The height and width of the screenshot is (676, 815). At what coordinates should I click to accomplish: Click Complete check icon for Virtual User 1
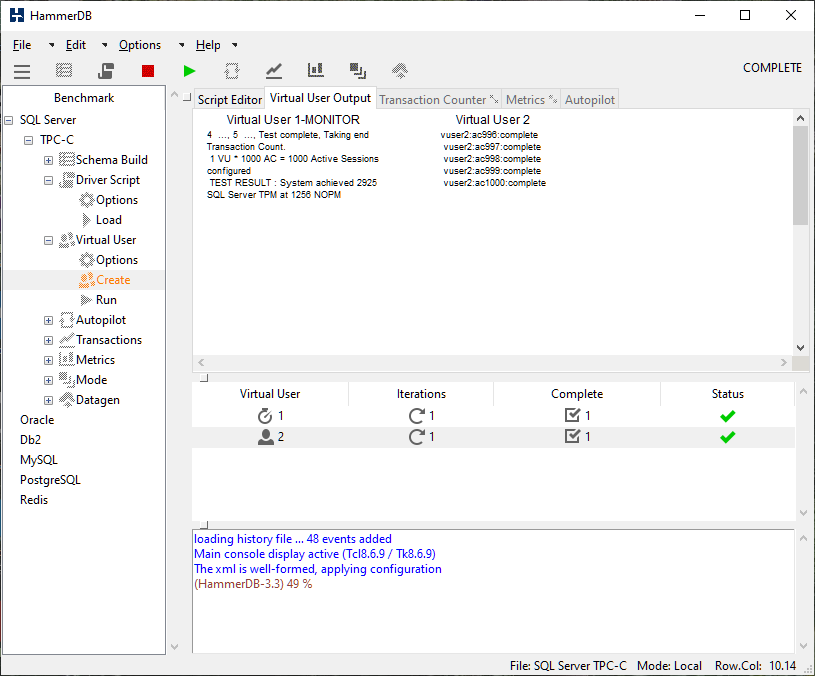point(572,415)
